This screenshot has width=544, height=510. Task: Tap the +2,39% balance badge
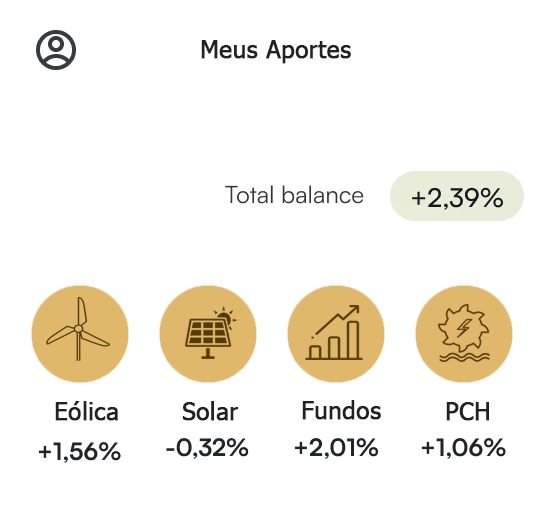click(x=457, y=196)
